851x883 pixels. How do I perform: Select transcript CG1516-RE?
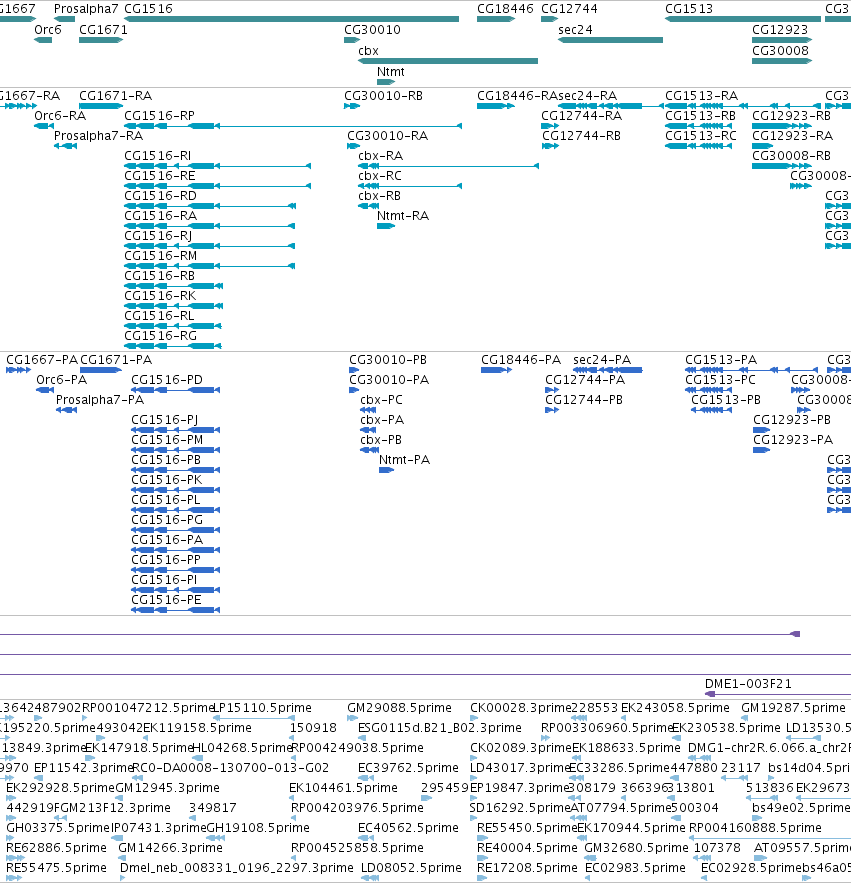pos(217,186)
